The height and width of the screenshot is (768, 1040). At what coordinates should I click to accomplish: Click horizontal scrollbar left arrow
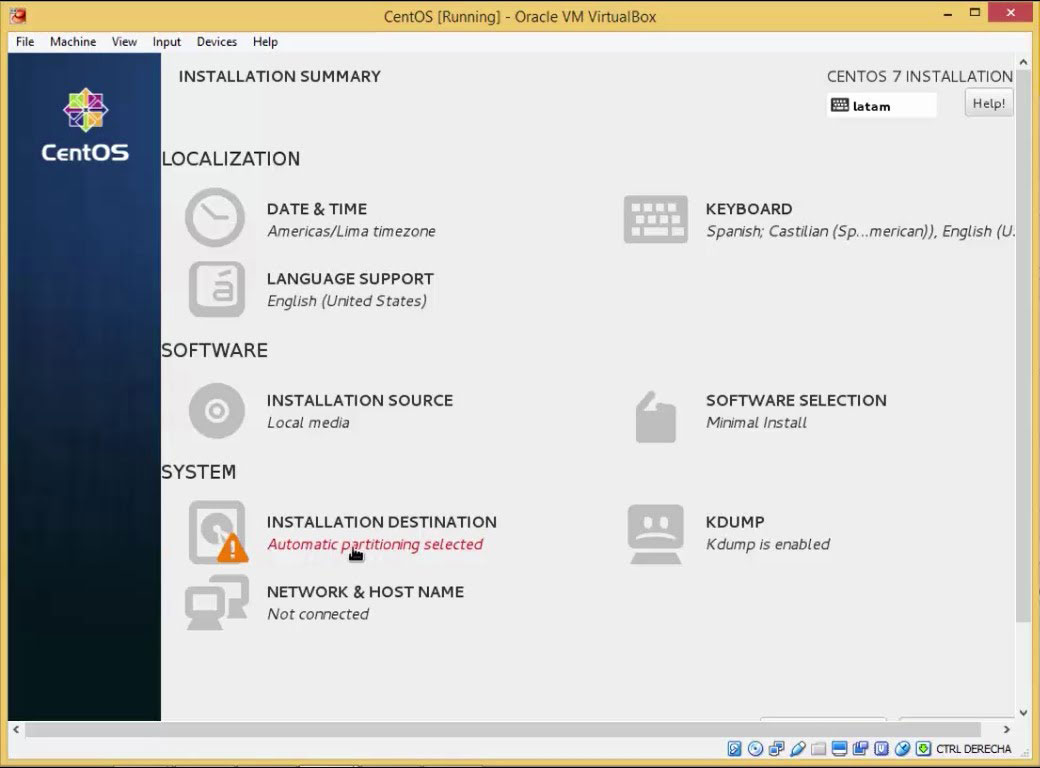(16, 729)
